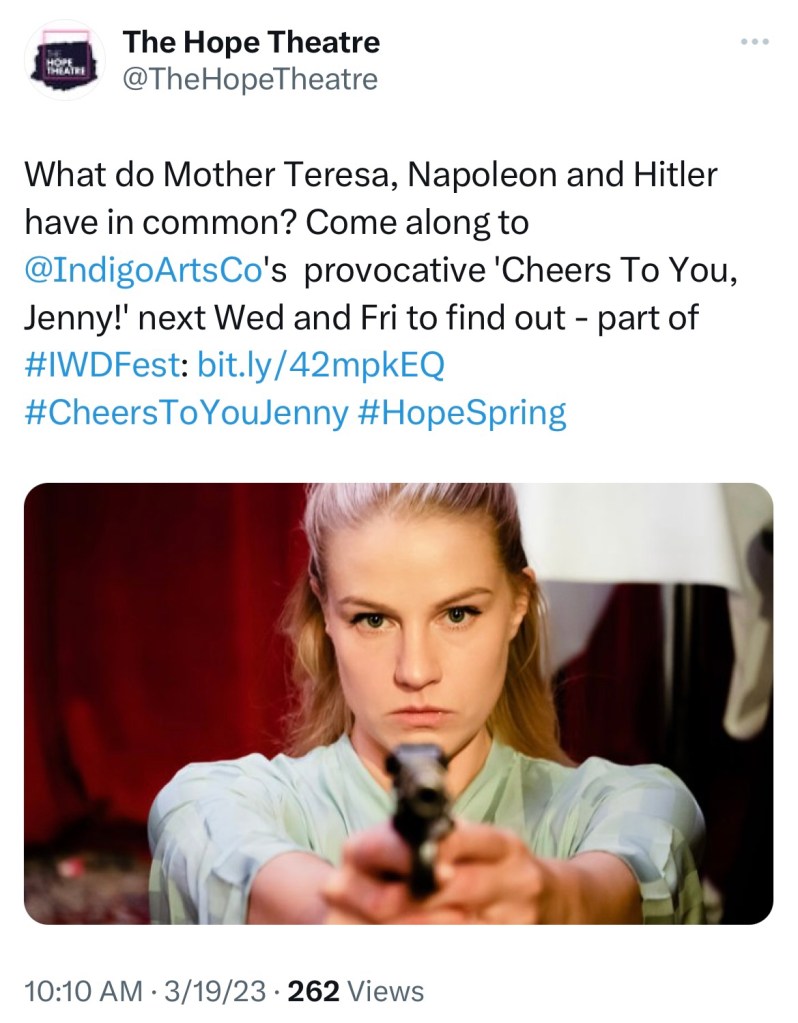
Task: Click the display name The Hope Theatre
Action: (250, 42)
